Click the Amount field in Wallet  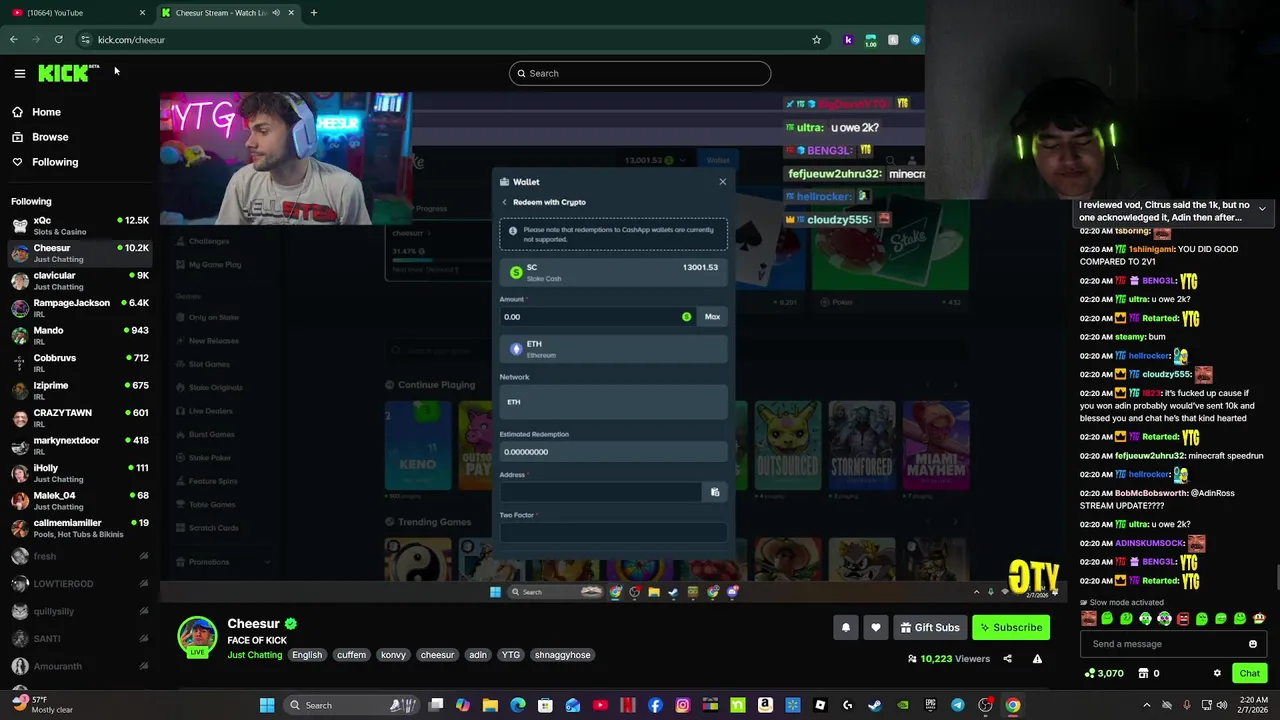[597, 317]
